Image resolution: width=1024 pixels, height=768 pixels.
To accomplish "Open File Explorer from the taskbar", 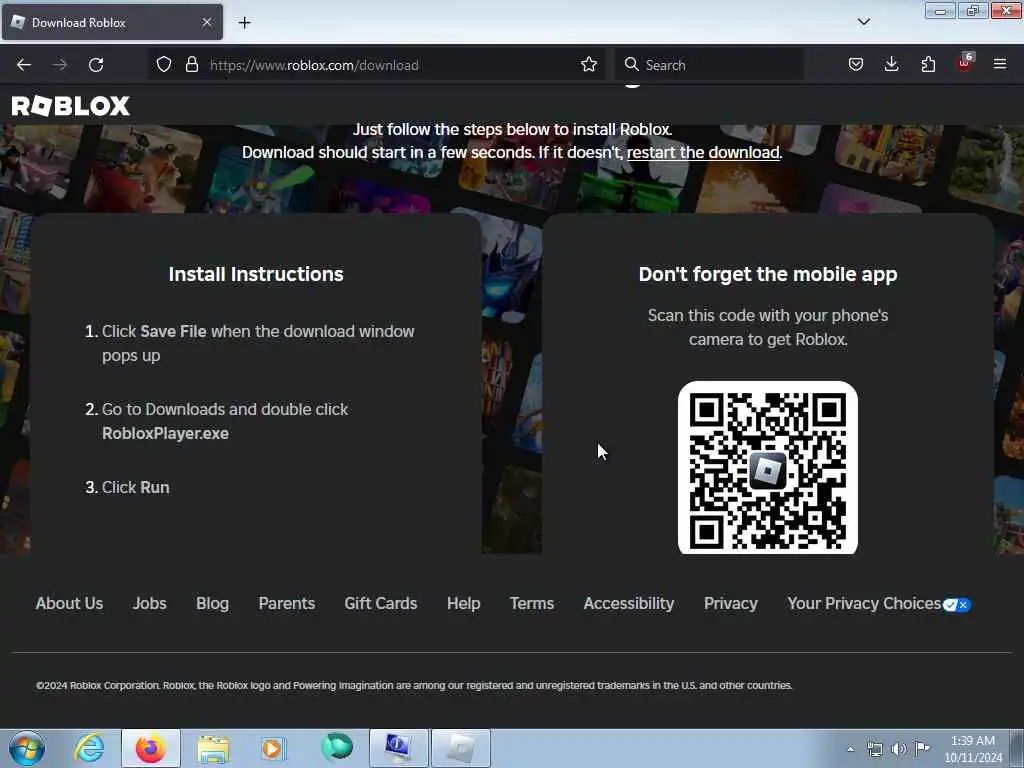I will click(x=212, y=748).
